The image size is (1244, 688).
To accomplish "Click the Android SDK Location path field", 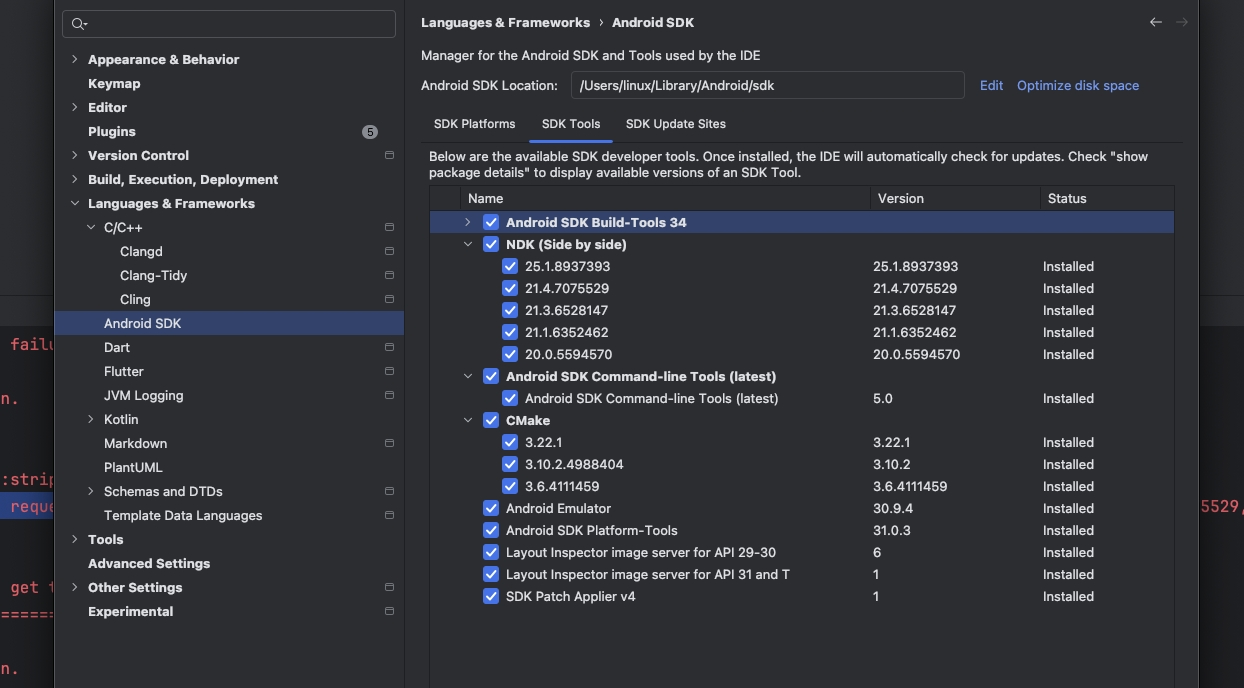I will pyautogui.click(x=768, y=86).
